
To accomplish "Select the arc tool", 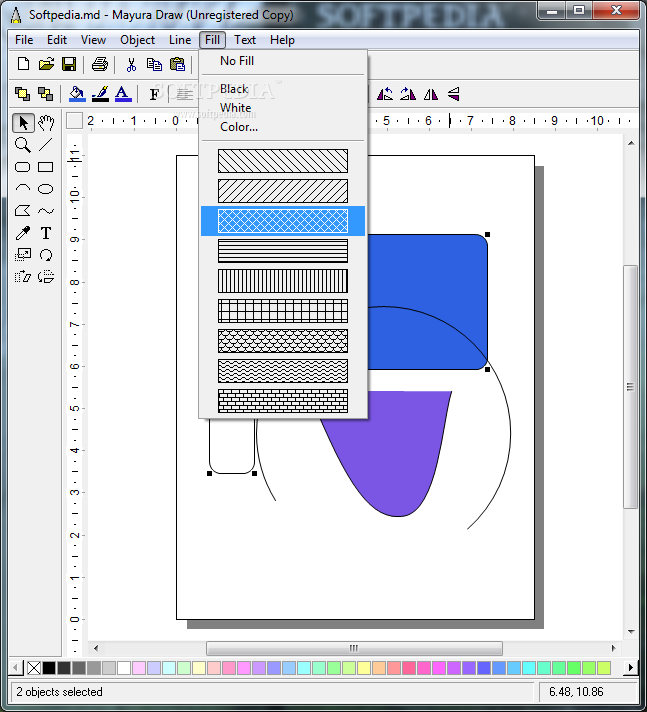I will 23,188.
